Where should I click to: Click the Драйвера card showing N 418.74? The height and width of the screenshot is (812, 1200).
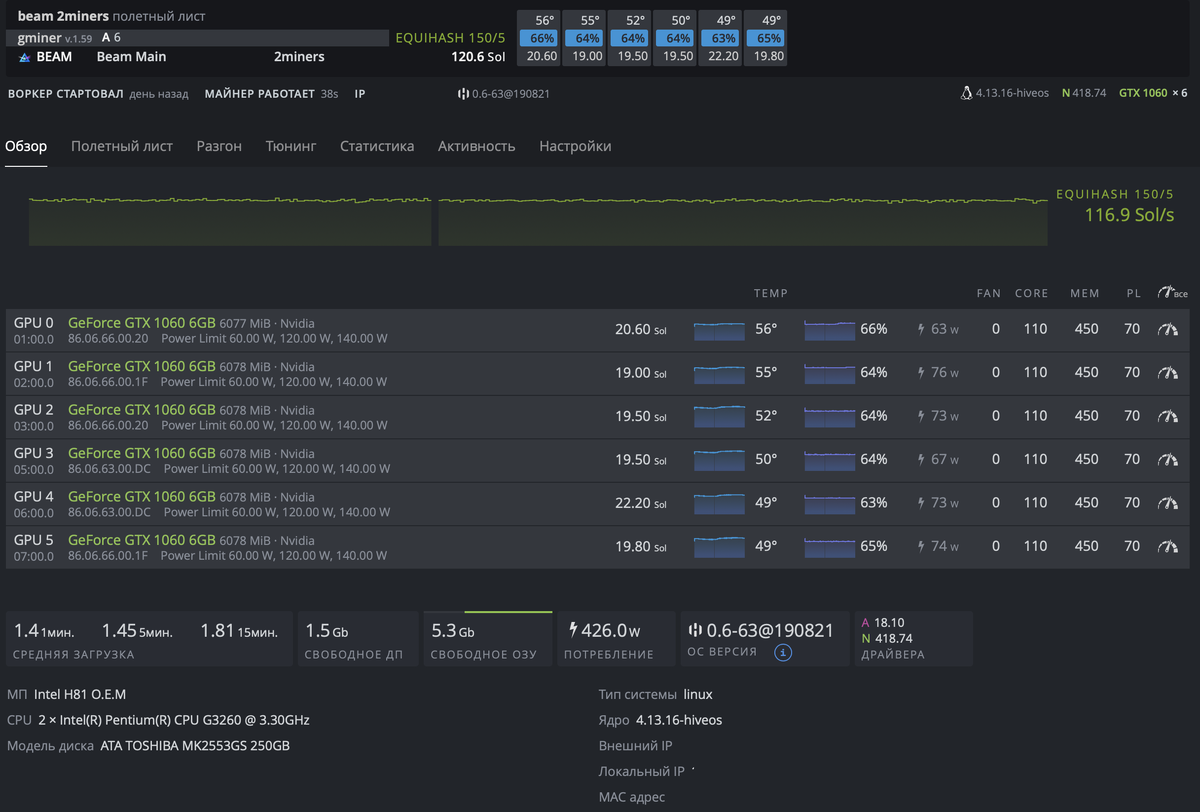pos(913,639)
